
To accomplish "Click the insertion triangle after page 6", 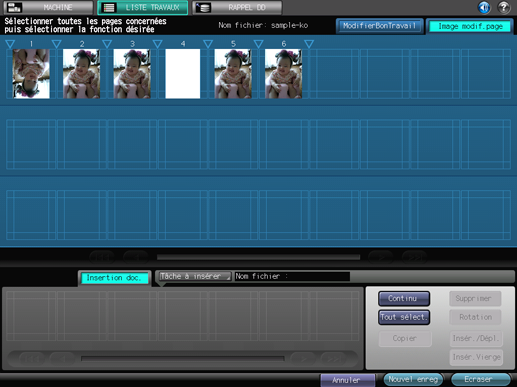I will (x=309, y=44).
